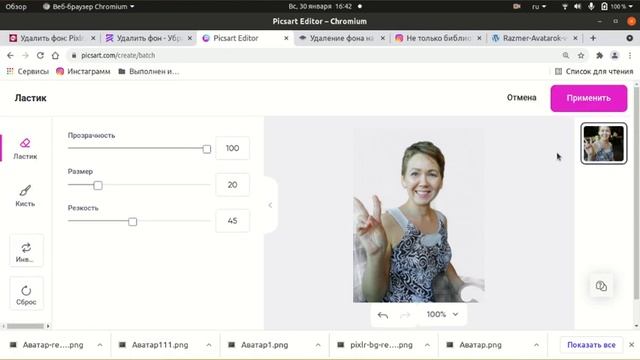The height and width of the screenshot is (360, 640).
Task: Reset edits with the Сброс button
Action: [26, 294]
